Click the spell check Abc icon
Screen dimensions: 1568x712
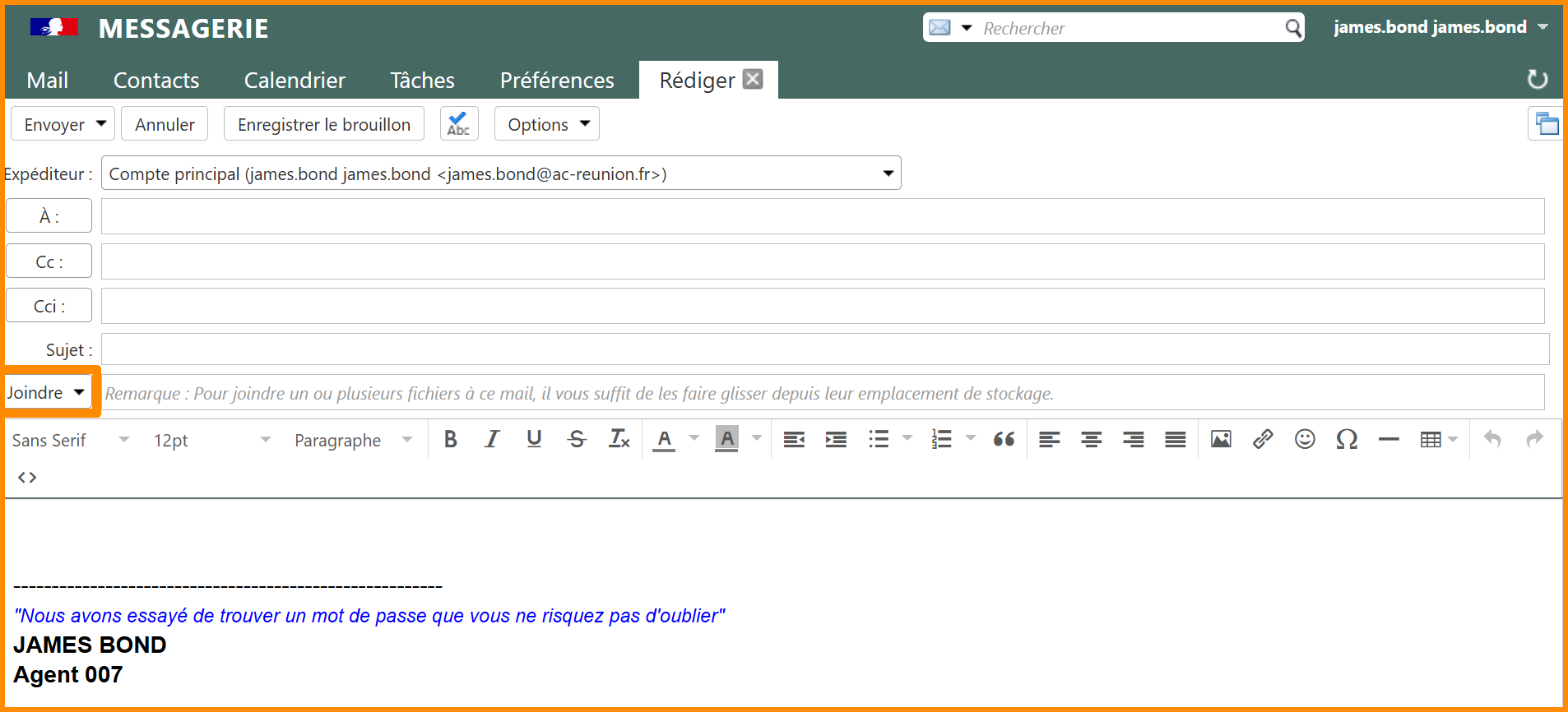[x=458, y=124]
